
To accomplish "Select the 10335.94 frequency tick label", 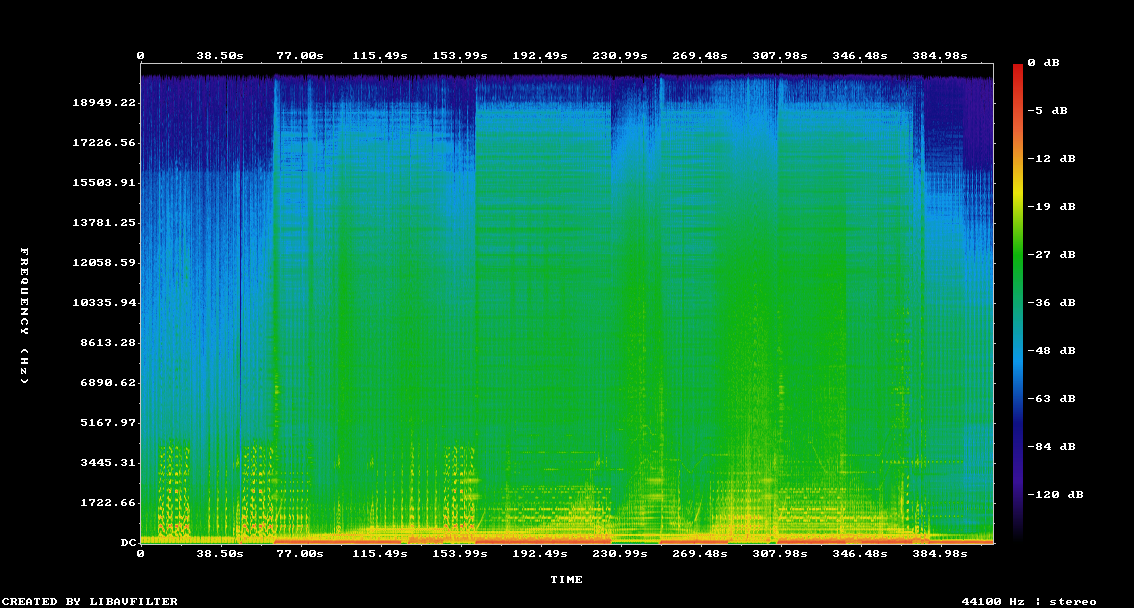I will tap(103, 302).
